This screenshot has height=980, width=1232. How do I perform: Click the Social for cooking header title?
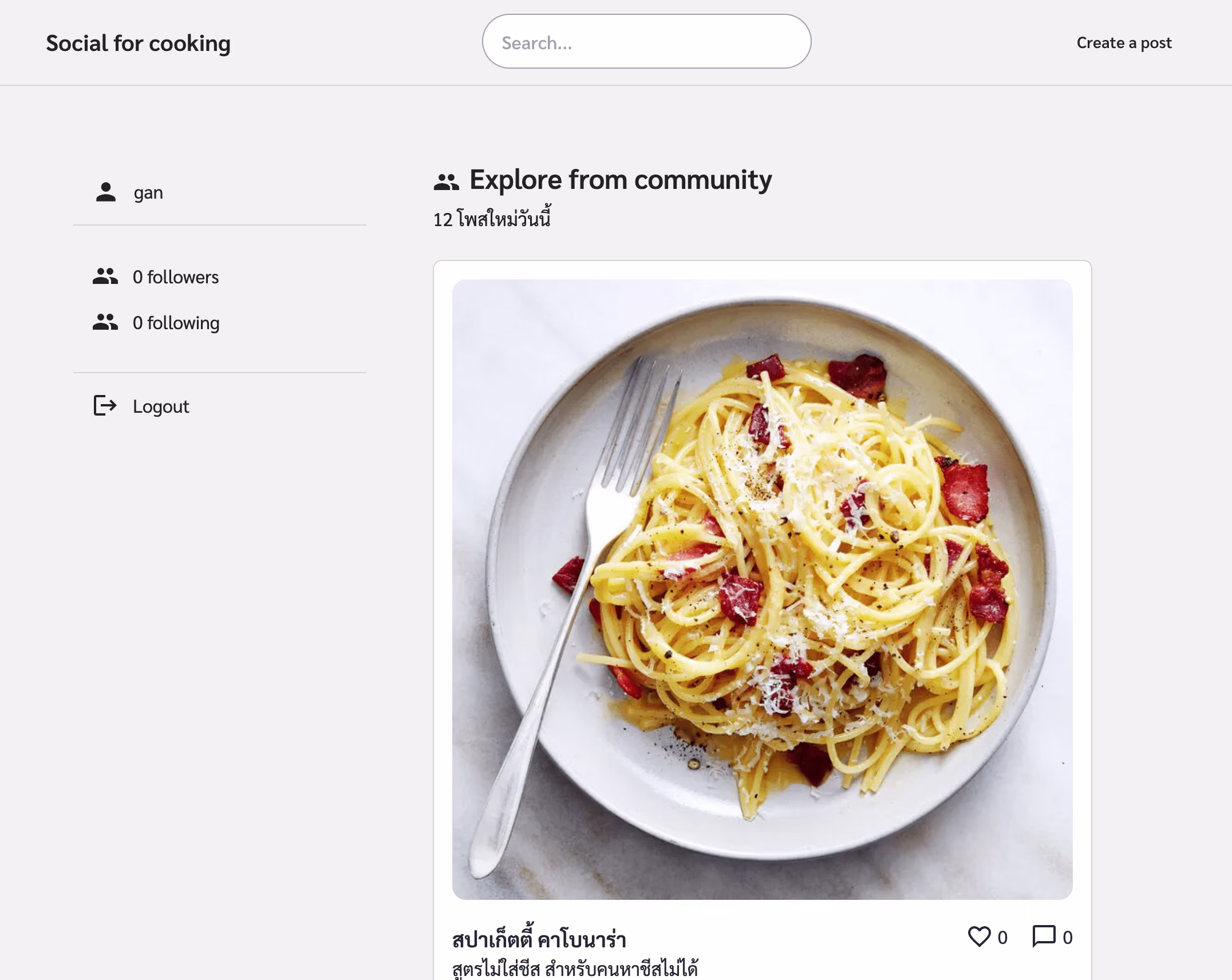click(x=138, y=42)
